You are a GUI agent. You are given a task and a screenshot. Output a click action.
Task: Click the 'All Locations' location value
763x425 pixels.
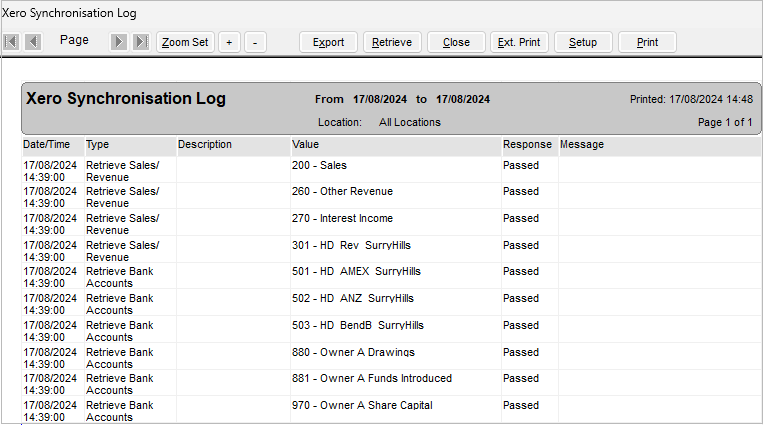pyautogui.click(x=410, y=123)
